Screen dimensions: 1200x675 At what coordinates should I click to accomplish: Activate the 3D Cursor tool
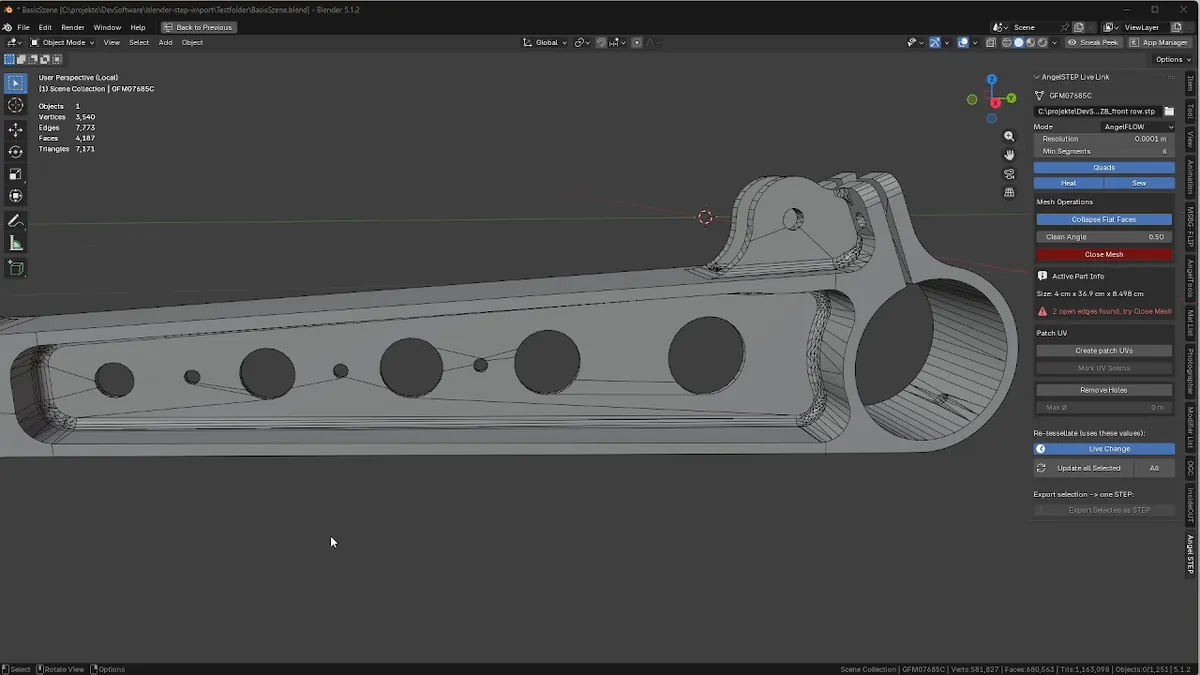[15, 105]
